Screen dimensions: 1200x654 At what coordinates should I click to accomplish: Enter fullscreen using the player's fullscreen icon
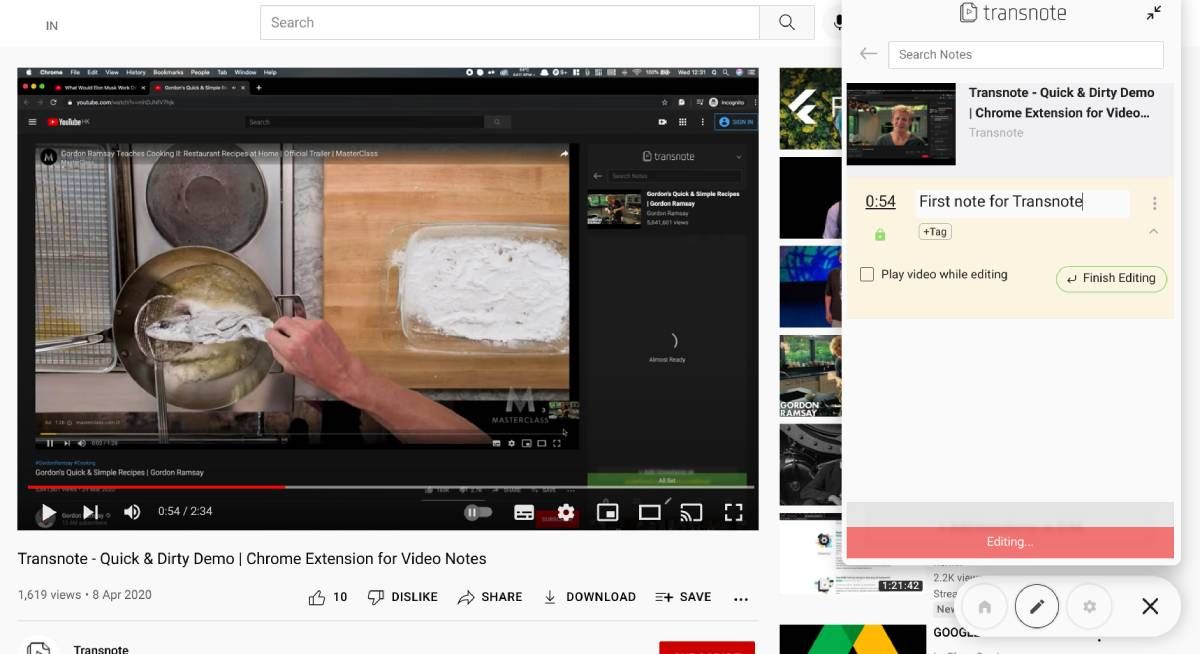click(734, 511)
